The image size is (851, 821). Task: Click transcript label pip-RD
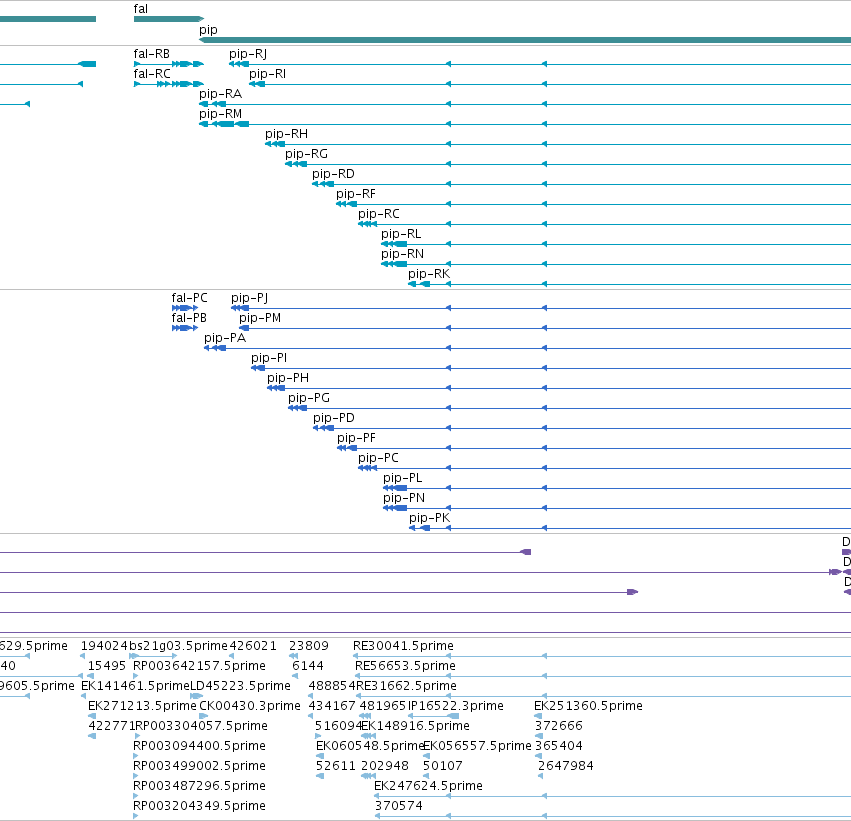pyautogui.click(x=333, y=174)
